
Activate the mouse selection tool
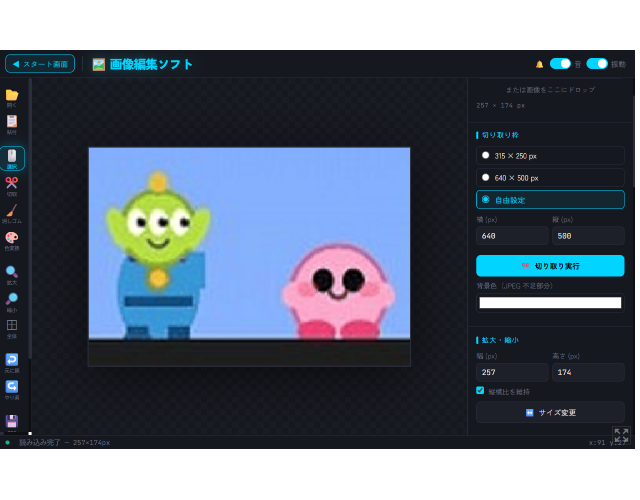(12, 158)
